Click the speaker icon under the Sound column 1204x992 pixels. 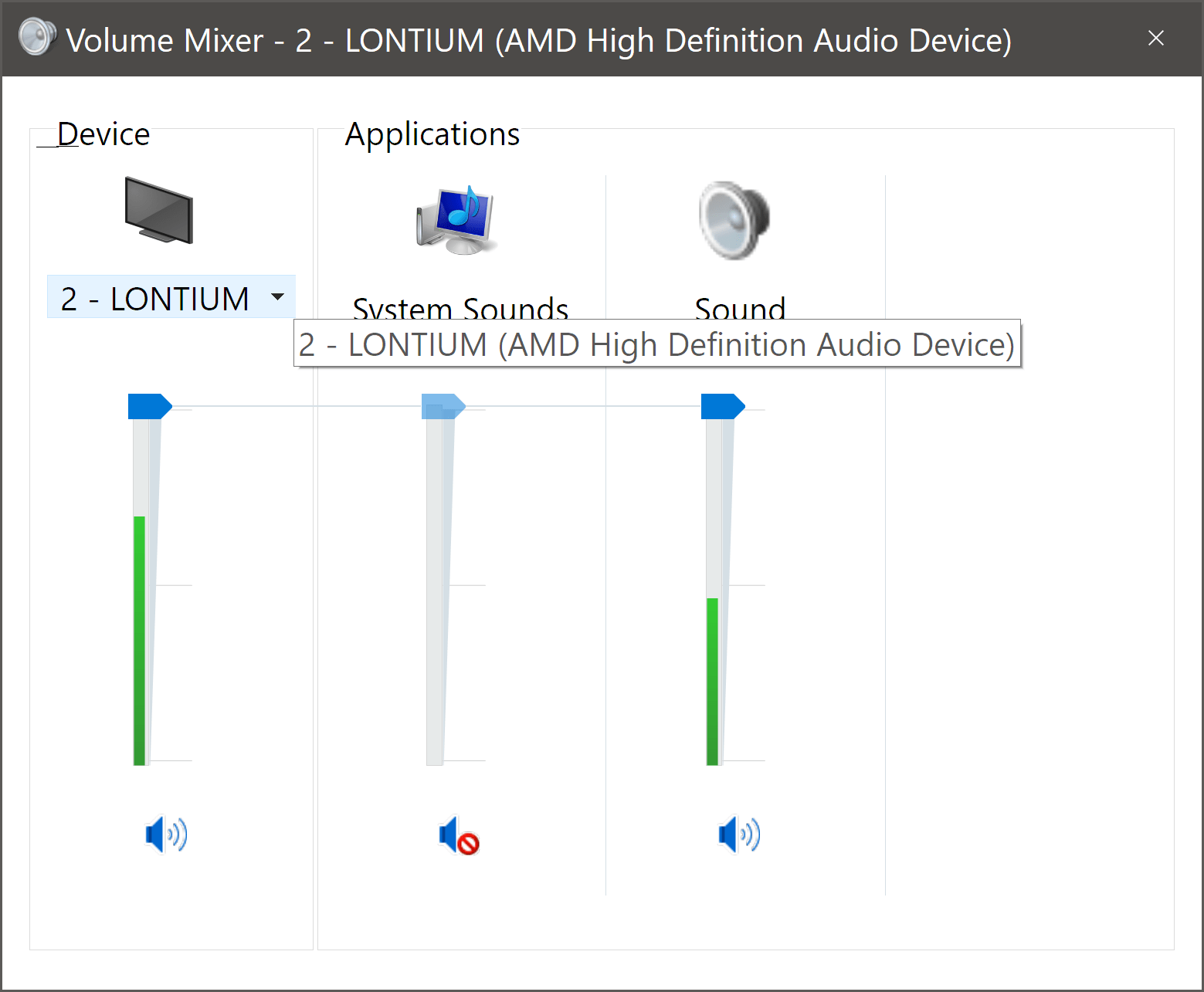(738, 834)
